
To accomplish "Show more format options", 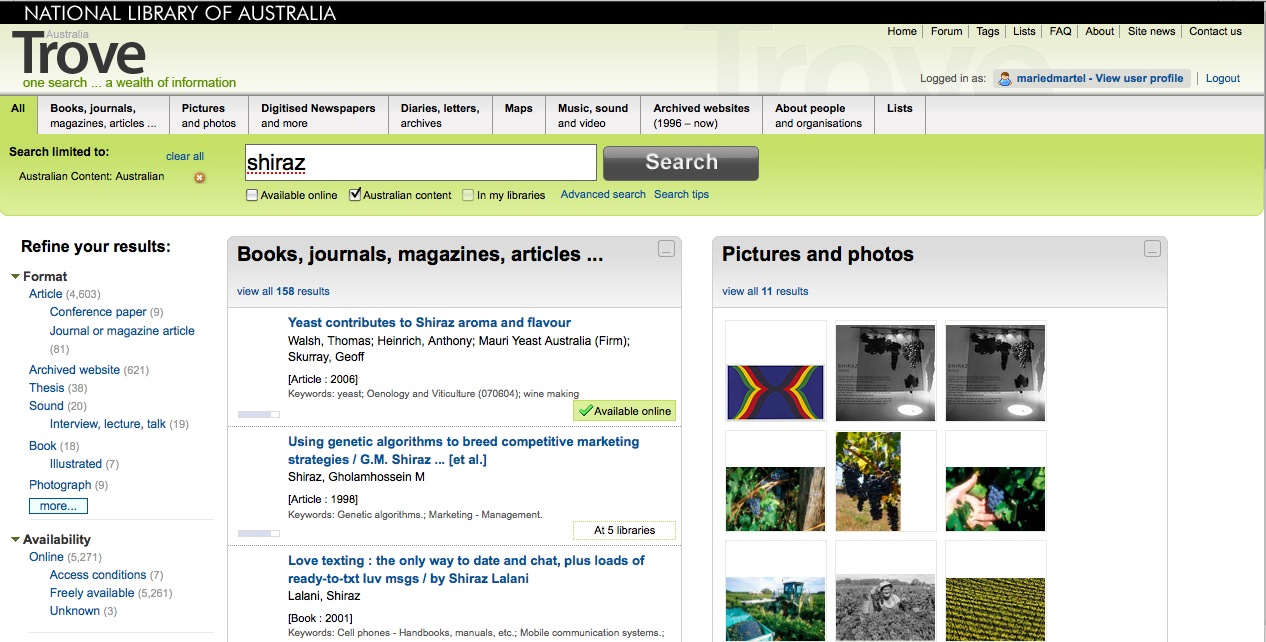I will pos(58,506).
